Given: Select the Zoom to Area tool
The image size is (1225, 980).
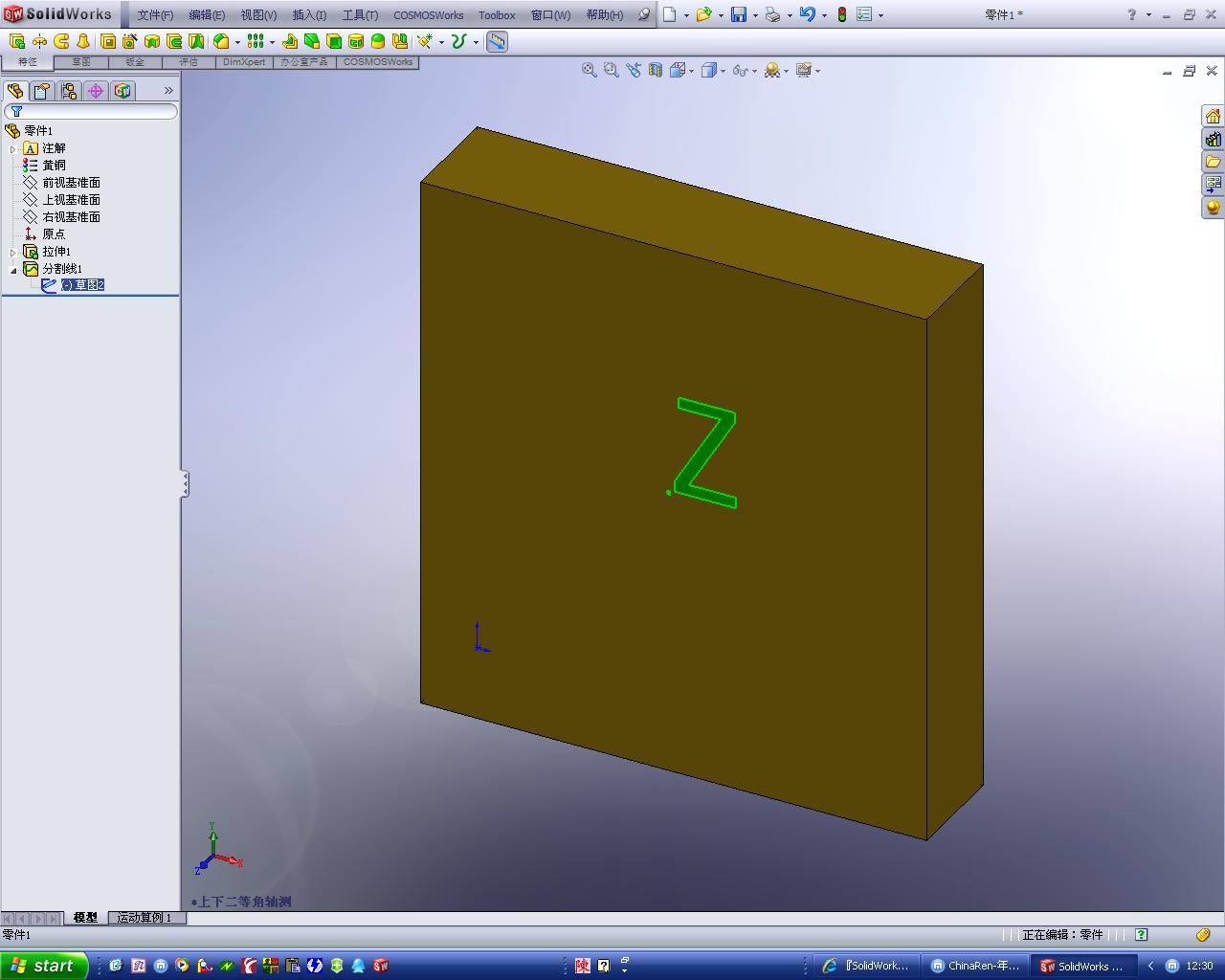Looking at the screenshot, I should click(x=612, y=70).
